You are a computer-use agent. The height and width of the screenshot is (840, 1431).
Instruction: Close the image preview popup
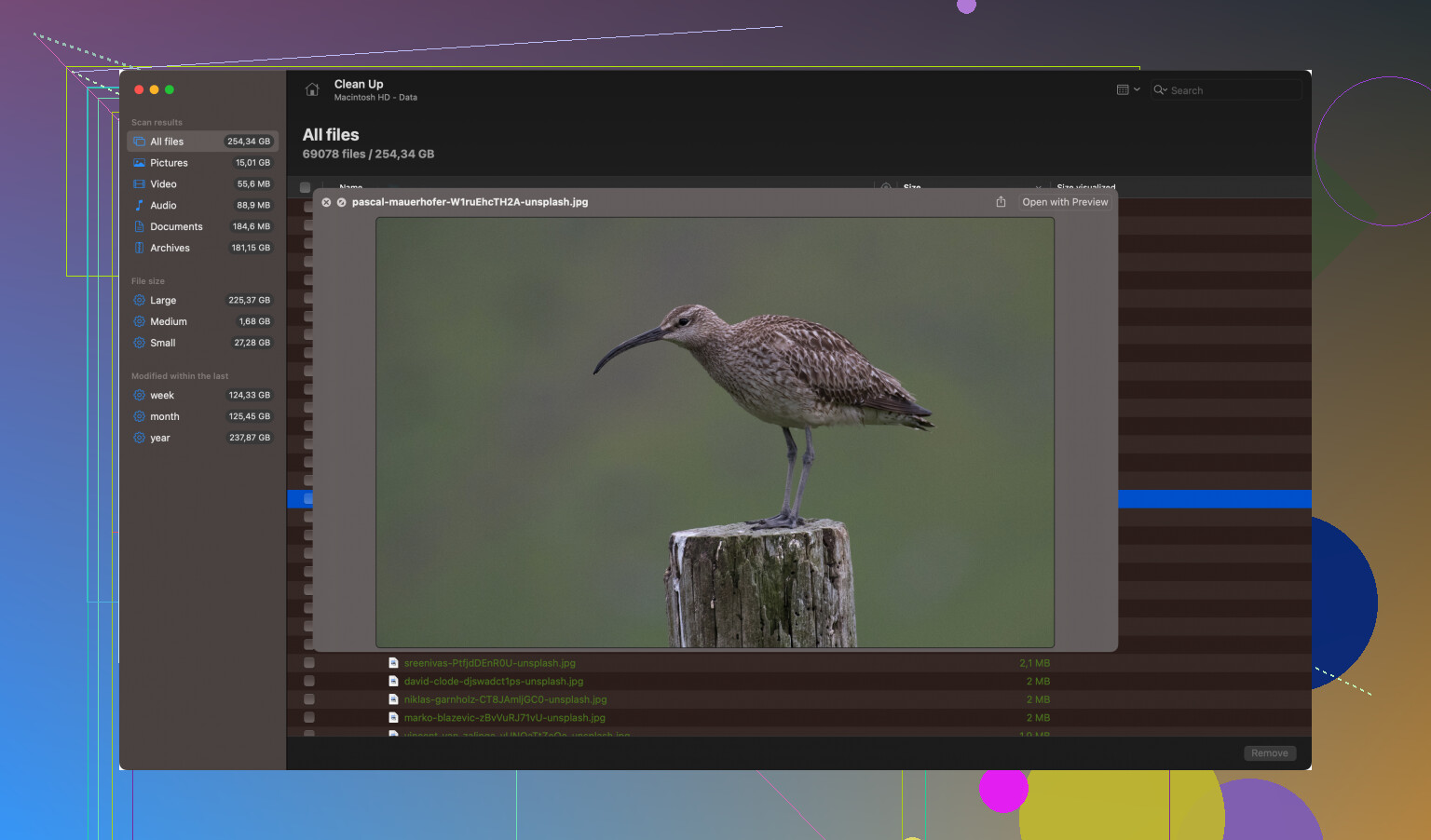point(326,202)
